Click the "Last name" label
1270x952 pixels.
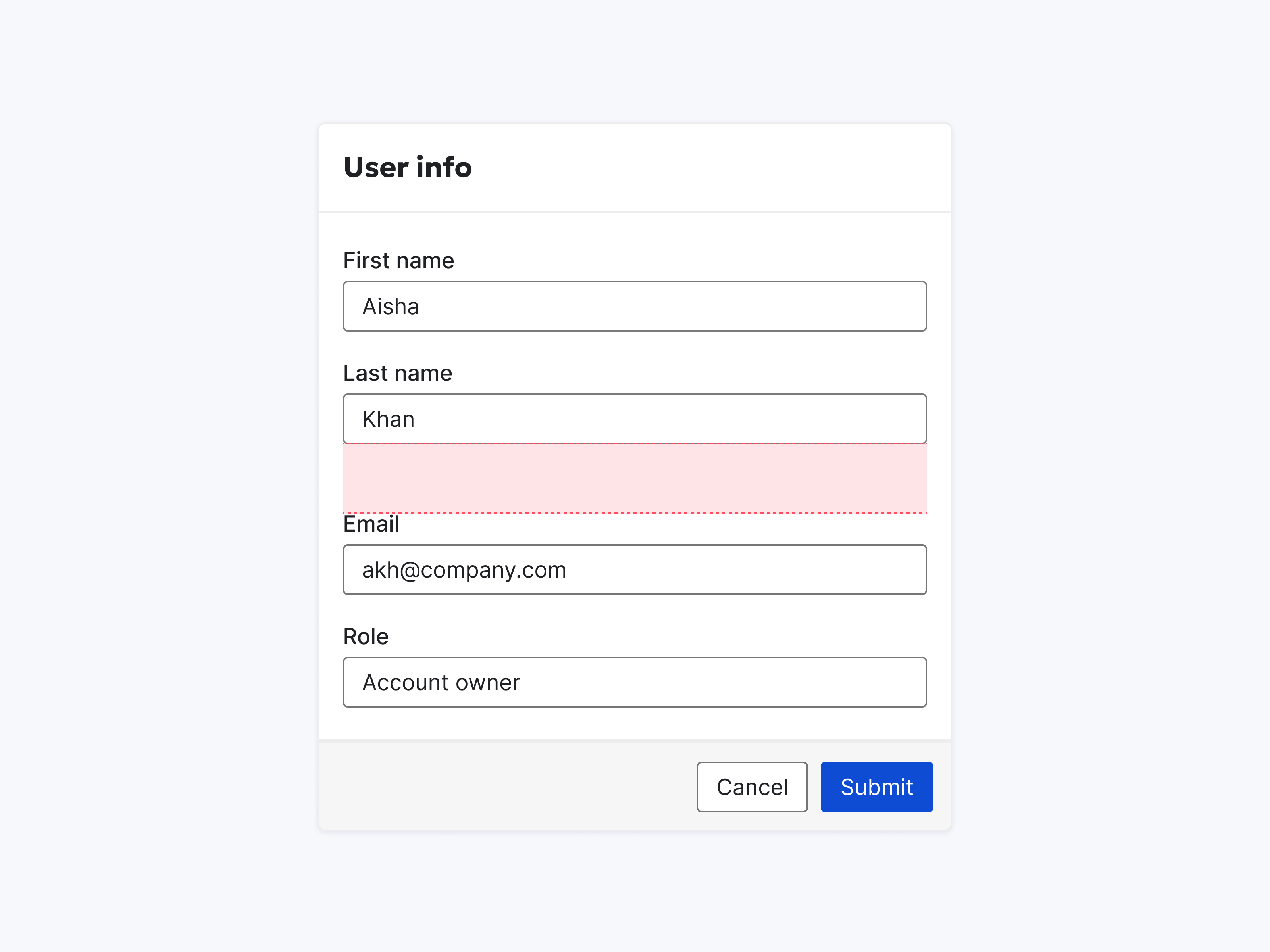coord(397,373)
